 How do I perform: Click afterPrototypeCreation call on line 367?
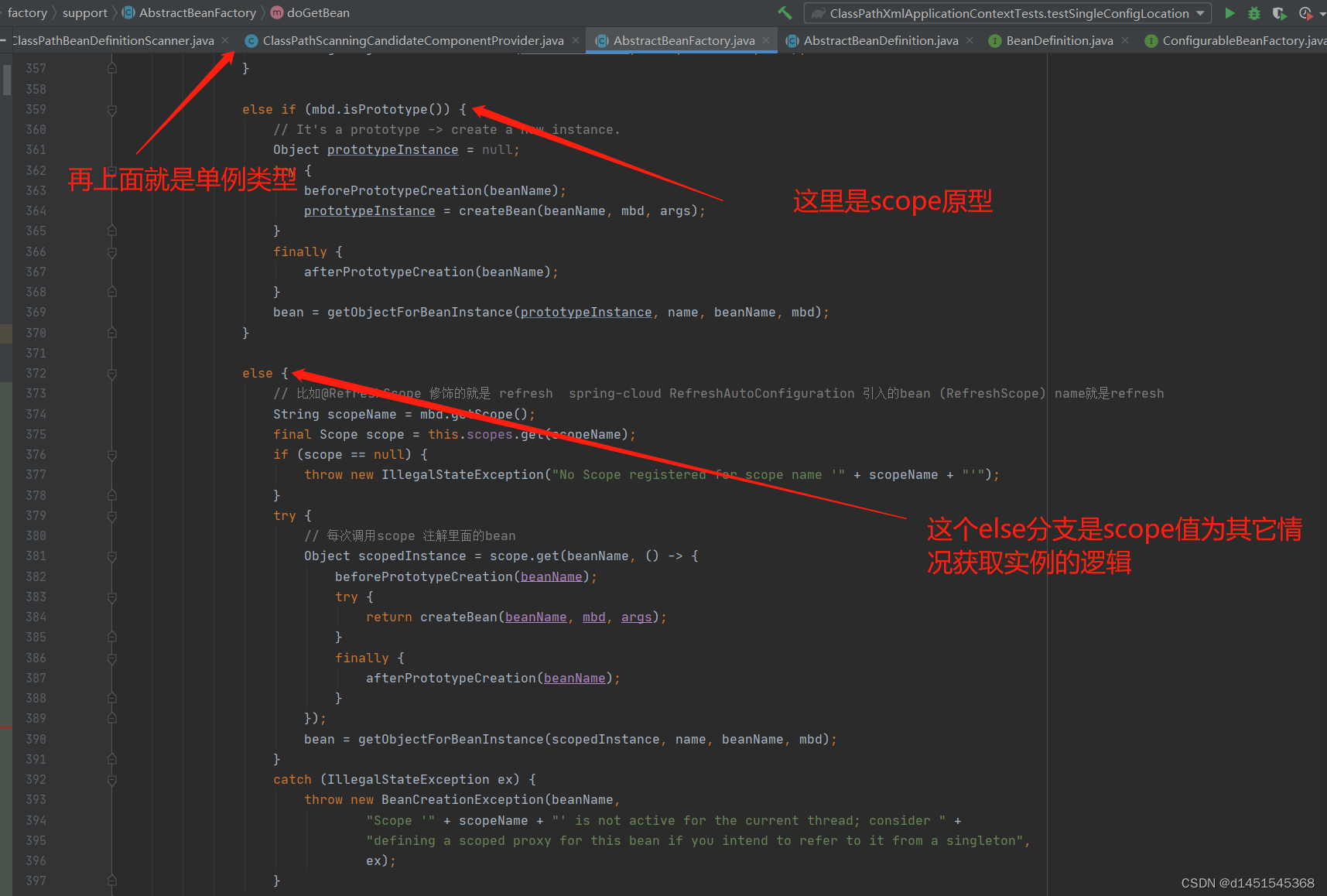(x=388, y=272)
